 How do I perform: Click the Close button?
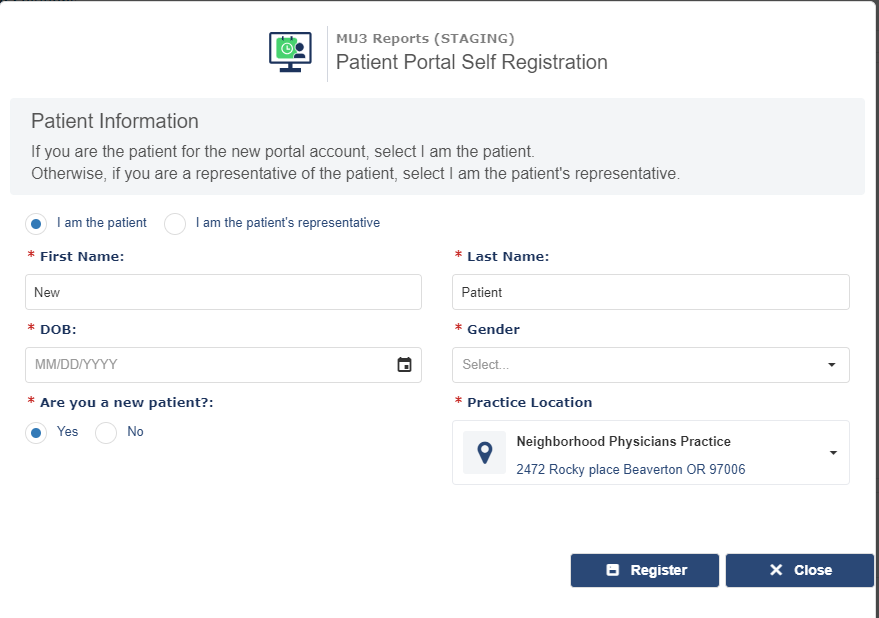[x=800, y=570]
